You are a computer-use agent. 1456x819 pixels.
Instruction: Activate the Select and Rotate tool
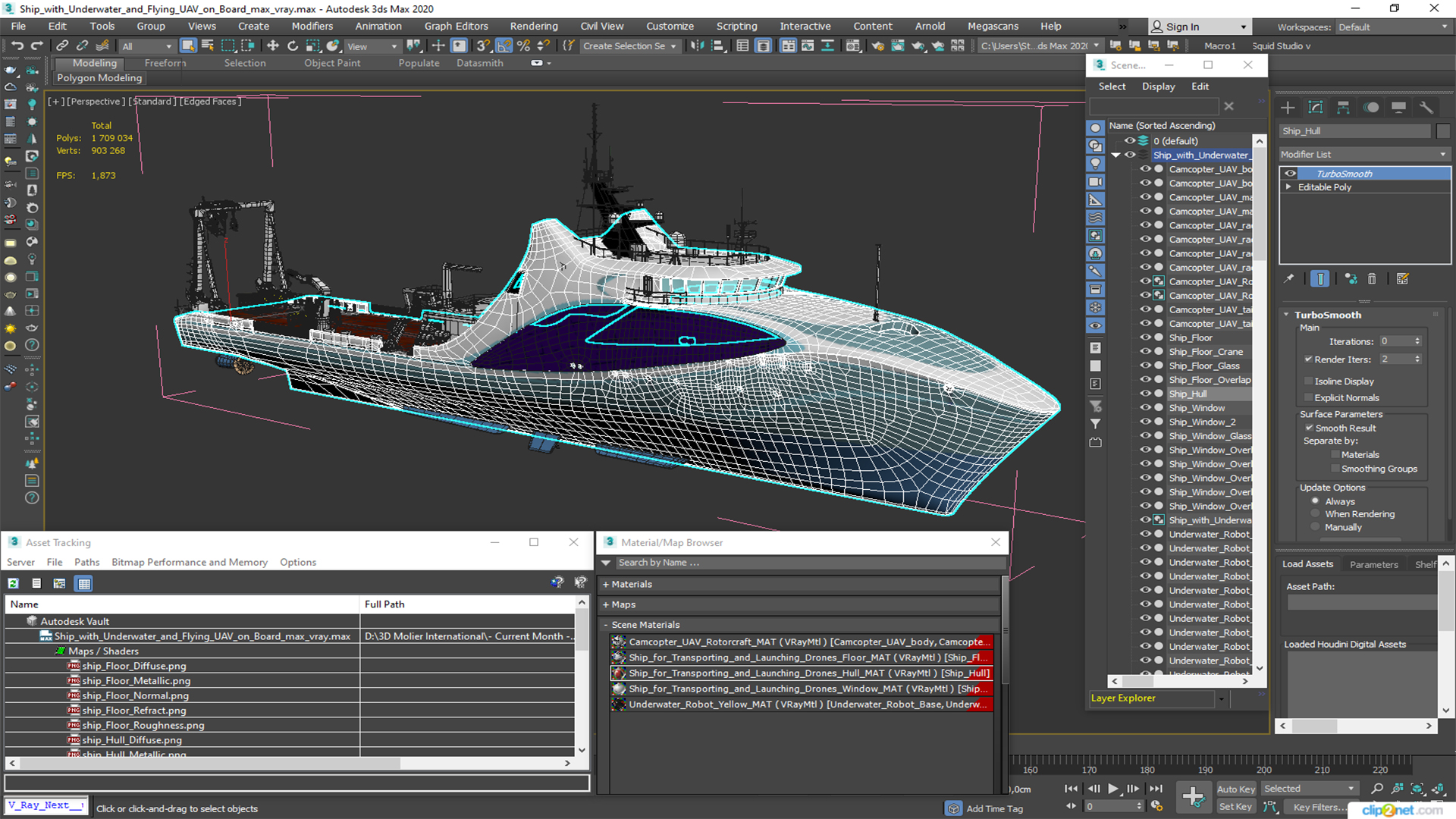(x=293, y=45)
